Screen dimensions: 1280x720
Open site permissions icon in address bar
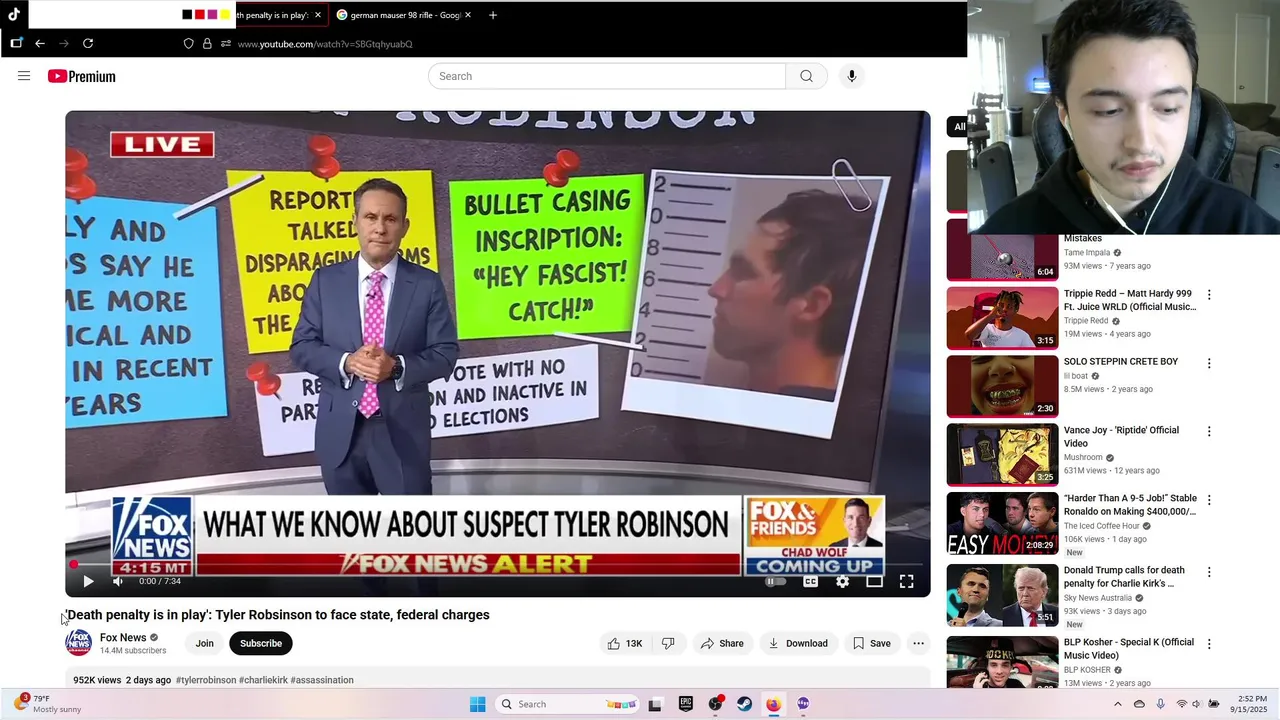226,44
